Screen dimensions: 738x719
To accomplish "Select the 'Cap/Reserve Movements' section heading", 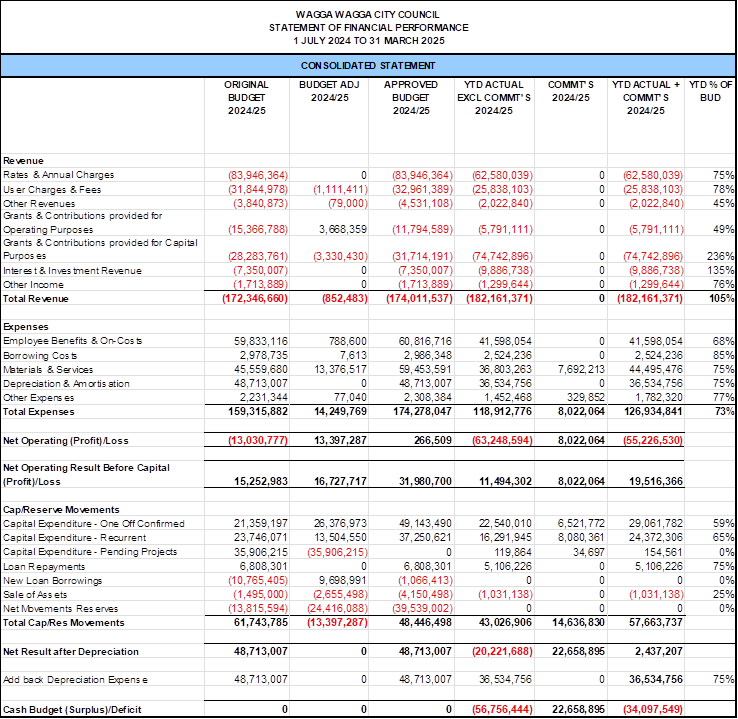I will coord(61,510).
